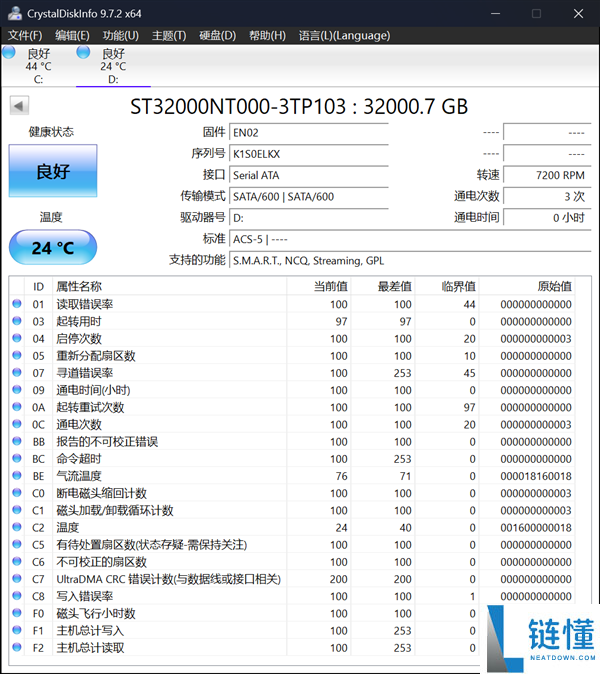Image resolution: width=600 pixels, height=674 pixels.
Task: Click the standard field ACS-5
Action: (410, 239)
